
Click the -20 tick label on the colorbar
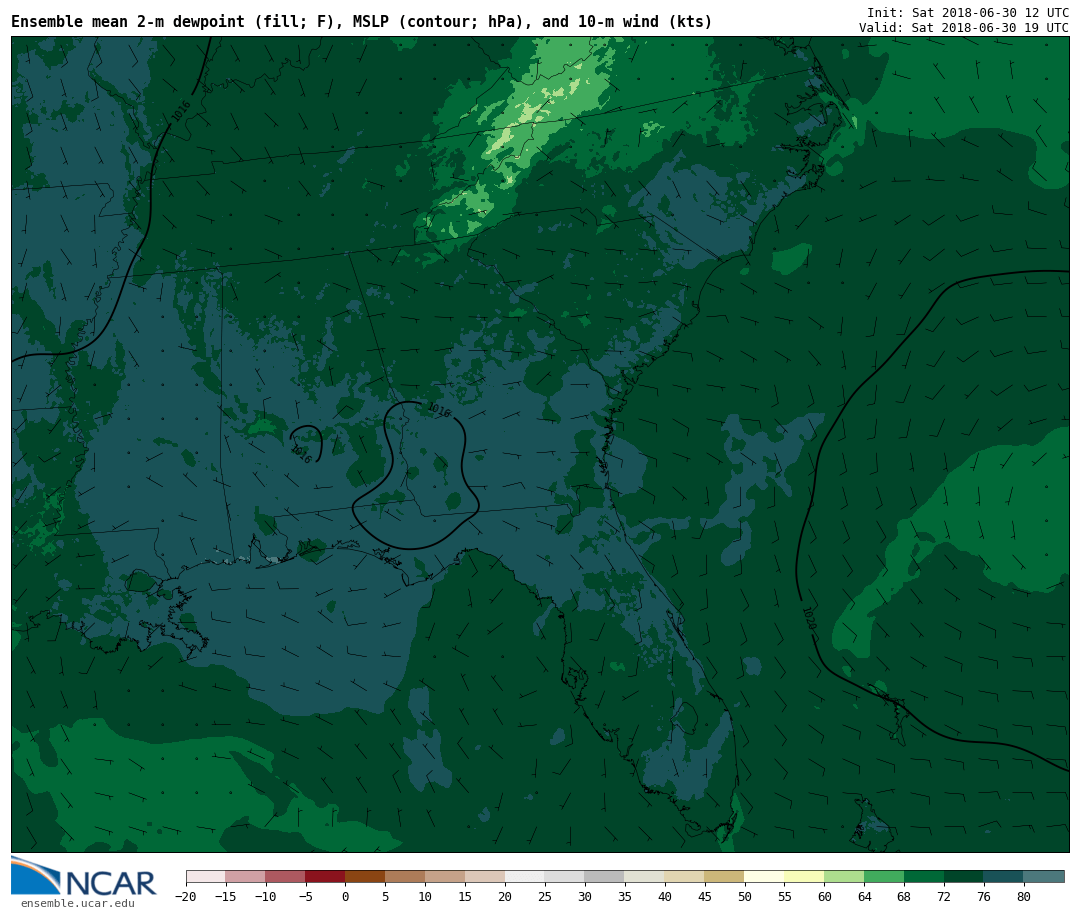[x=186, y=897]
